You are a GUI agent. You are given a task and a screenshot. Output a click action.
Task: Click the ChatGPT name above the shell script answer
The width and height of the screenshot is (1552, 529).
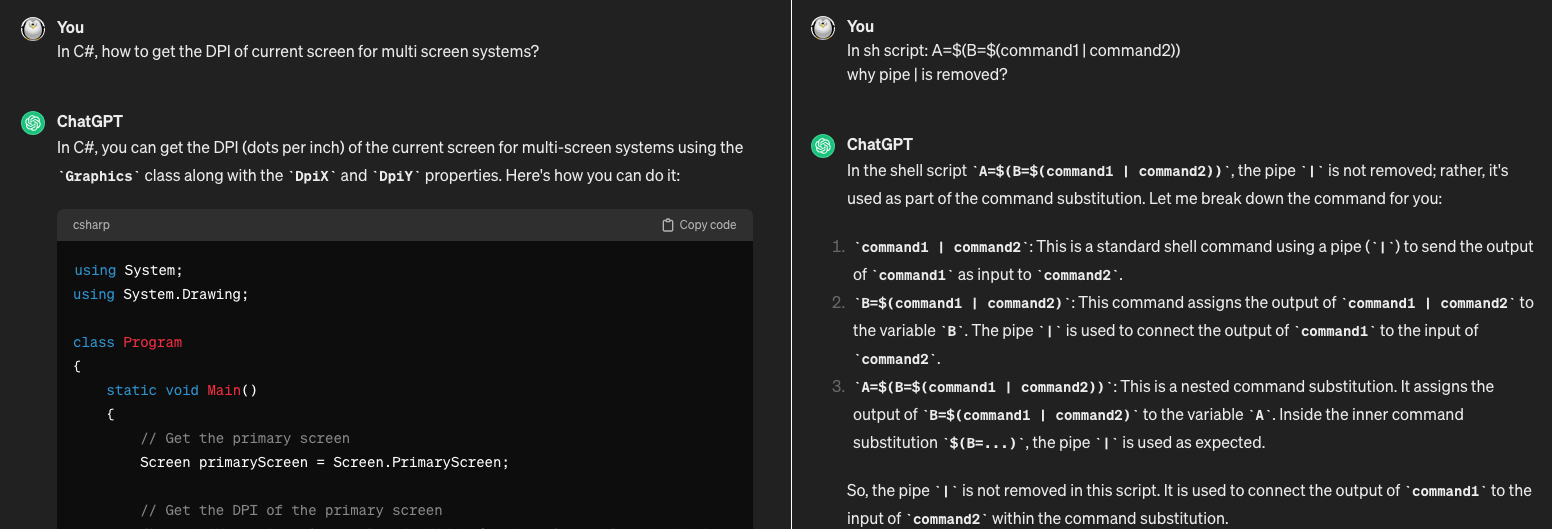tap(880, 144)
